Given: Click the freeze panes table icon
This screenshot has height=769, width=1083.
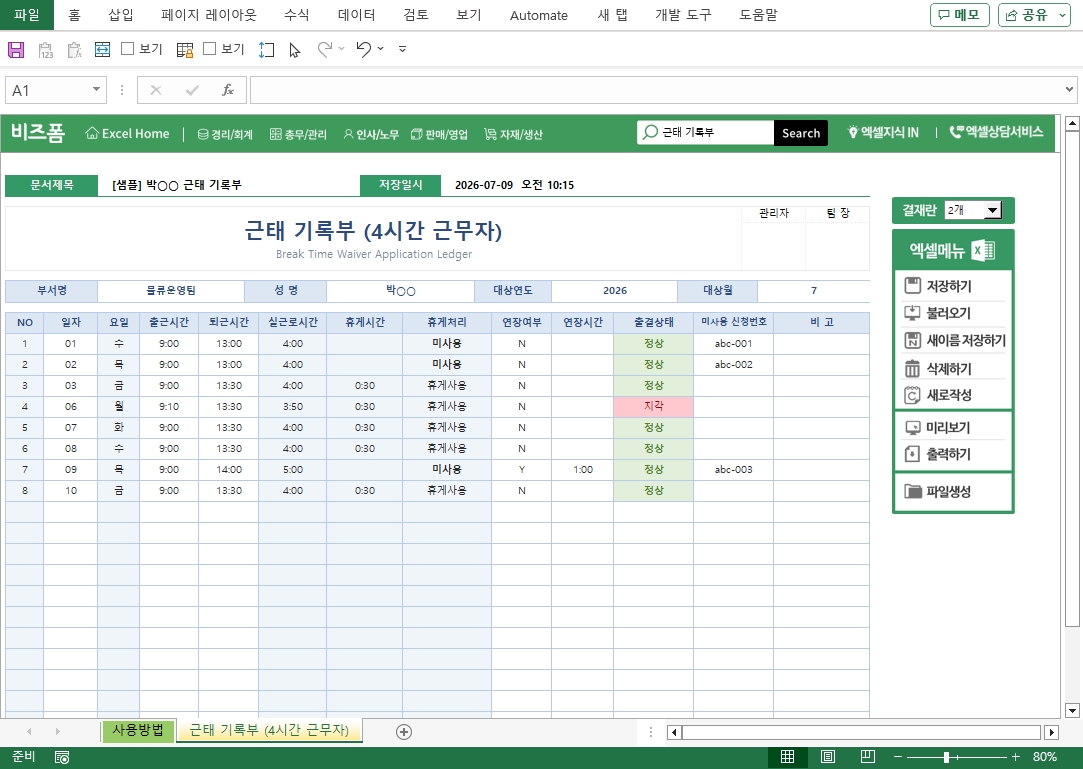Looking at the screenshot, I should tap(185, 50).
